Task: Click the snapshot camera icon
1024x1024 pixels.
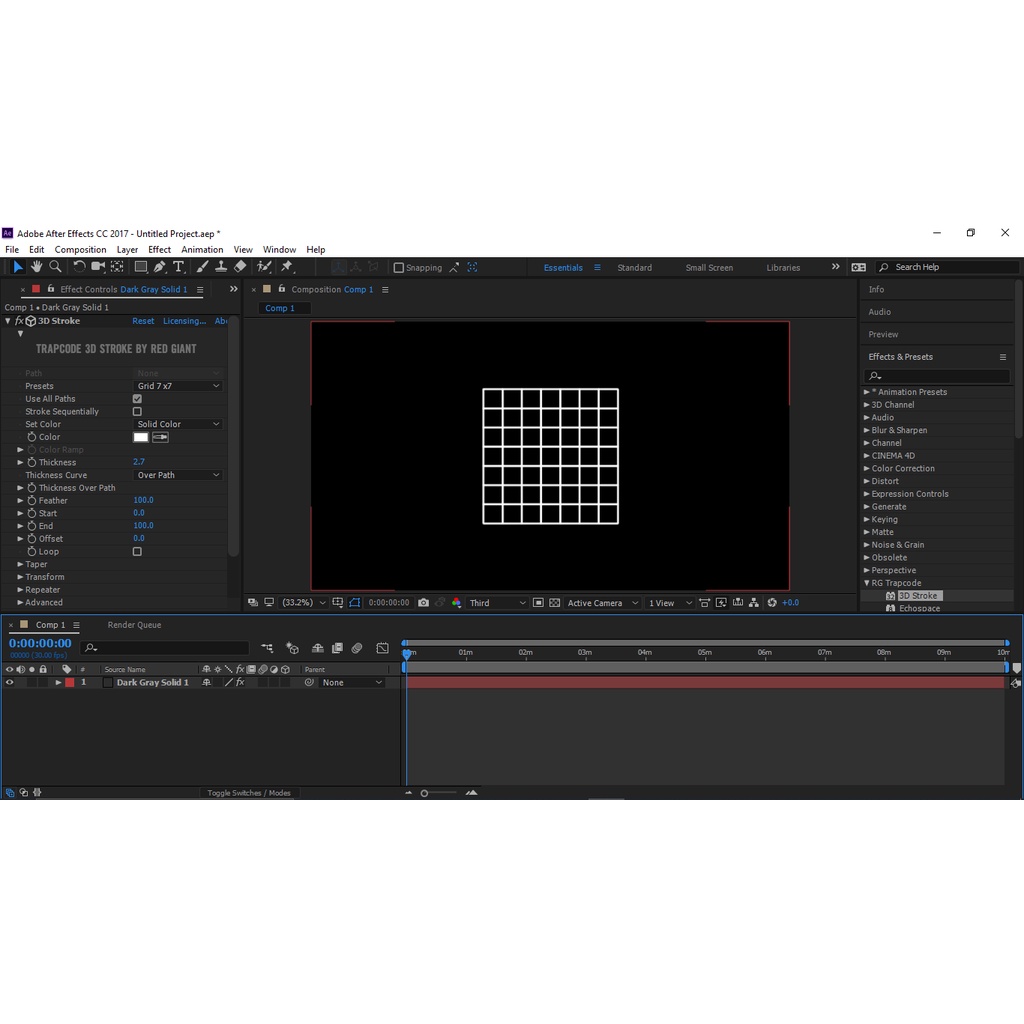Action: click(x=423, y=603)
